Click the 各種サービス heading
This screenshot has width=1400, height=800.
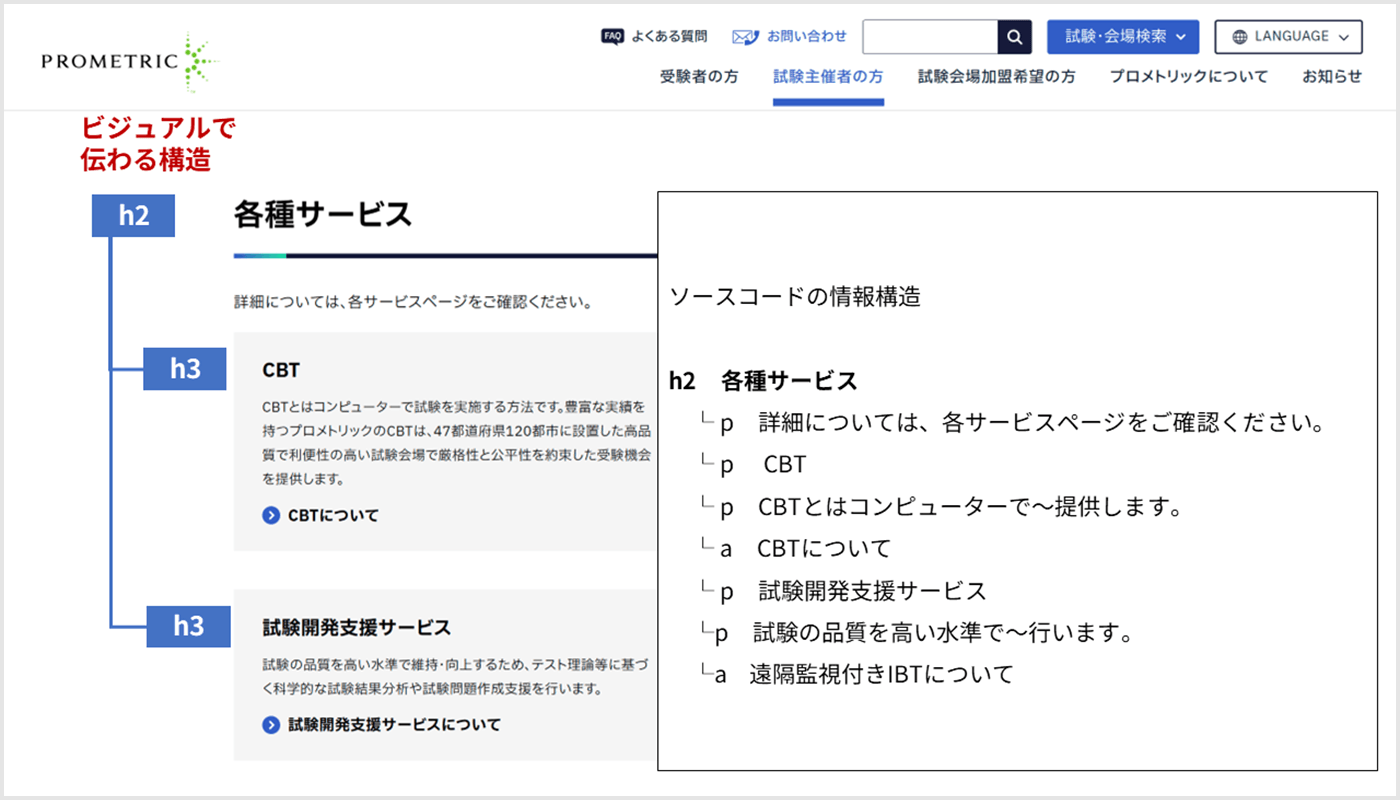point(323,214)
